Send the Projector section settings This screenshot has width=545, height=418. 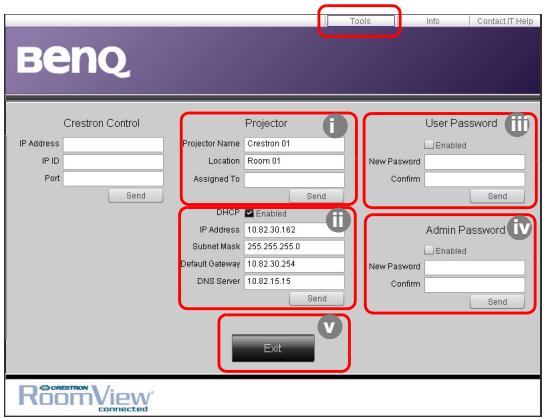(x=316, y=196)
